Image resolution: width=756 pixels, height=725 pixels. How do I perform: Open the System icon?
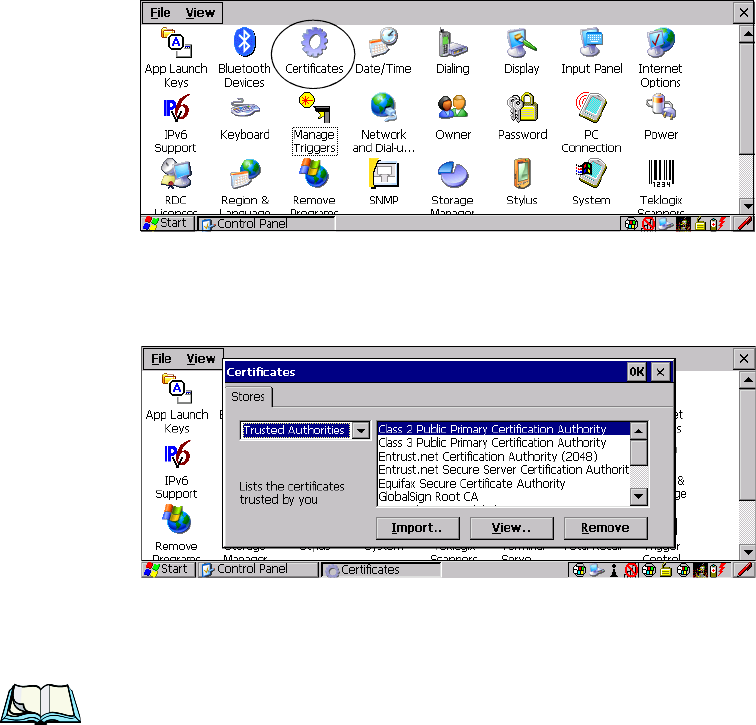591,183
